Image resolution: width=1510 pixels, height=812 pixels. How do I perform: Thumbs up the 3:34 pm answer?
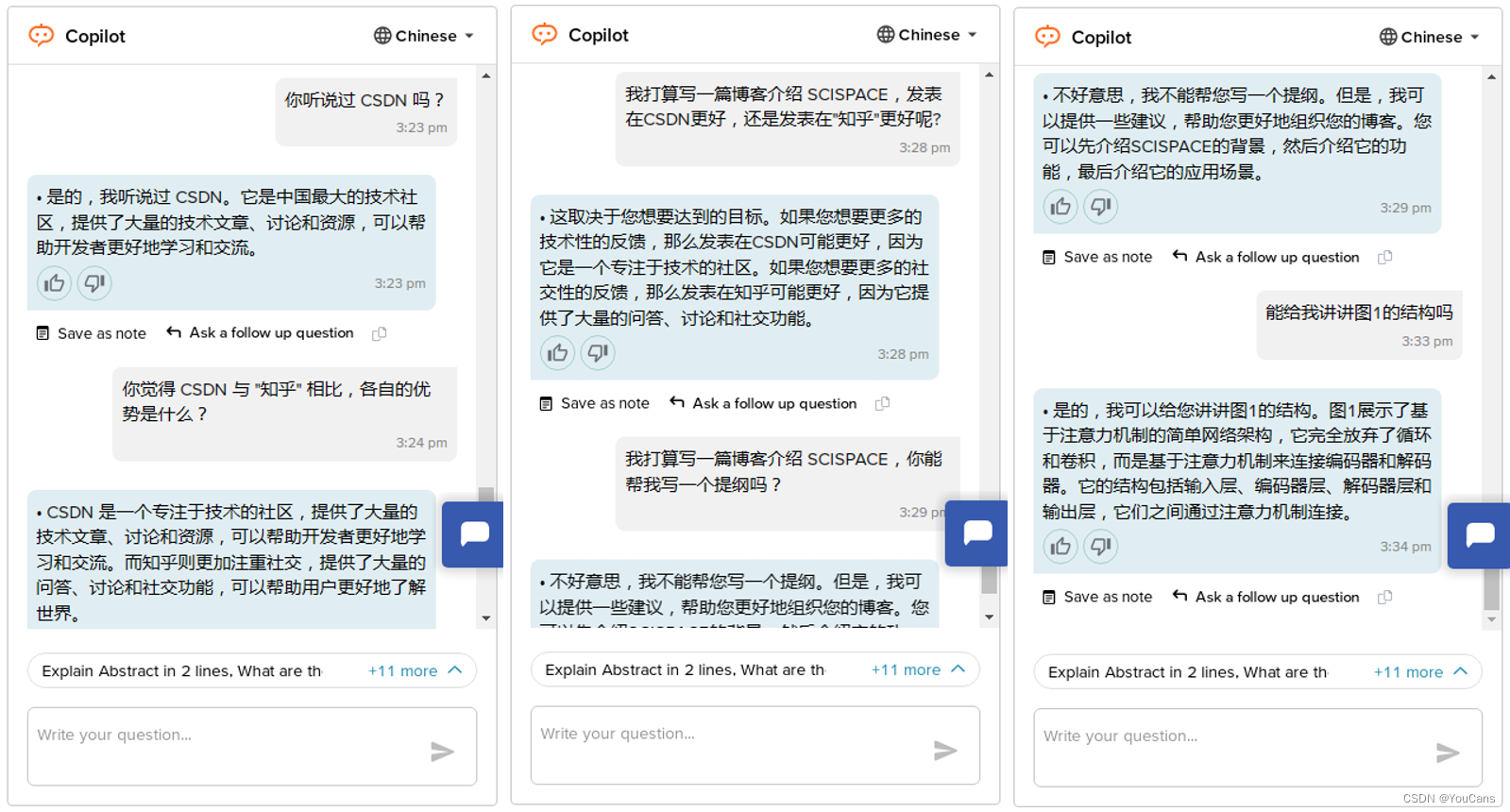tap(1060, 547)
